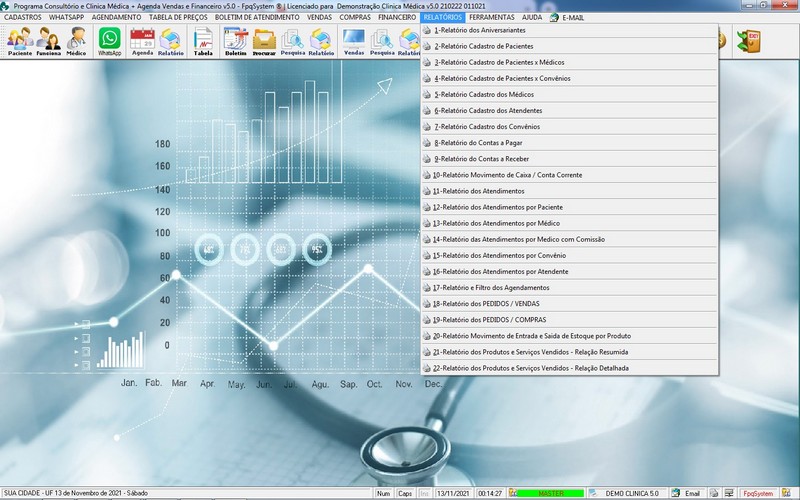The height and width of the screenshot is (500, 800).
Task: Open the Pesquisa icon right of Vendas
Action: [382, 41]
